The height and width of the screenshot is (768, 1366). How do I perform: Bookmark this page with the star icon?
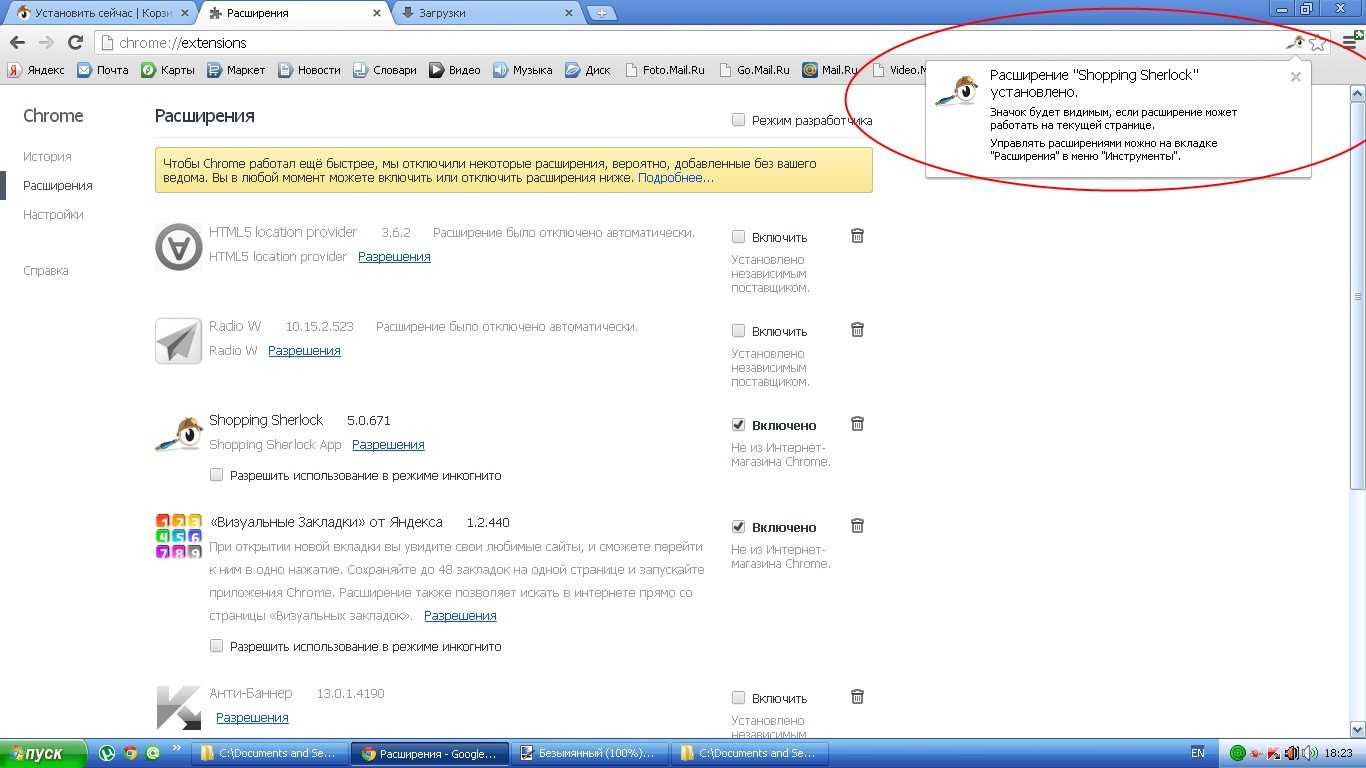[1317, 43]
